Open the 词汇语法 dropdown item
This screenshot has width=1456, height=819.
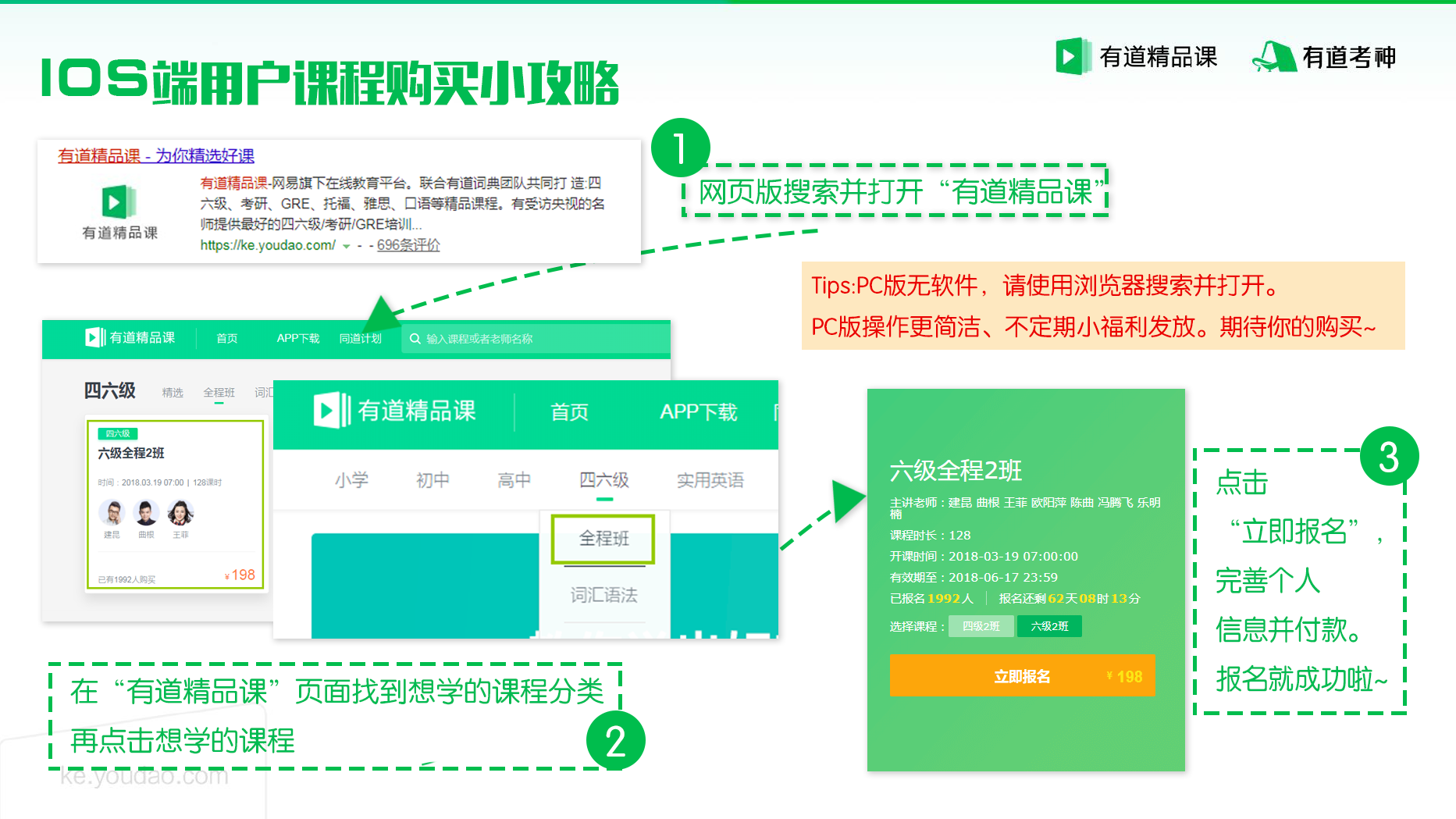click(x=603, y=595)
